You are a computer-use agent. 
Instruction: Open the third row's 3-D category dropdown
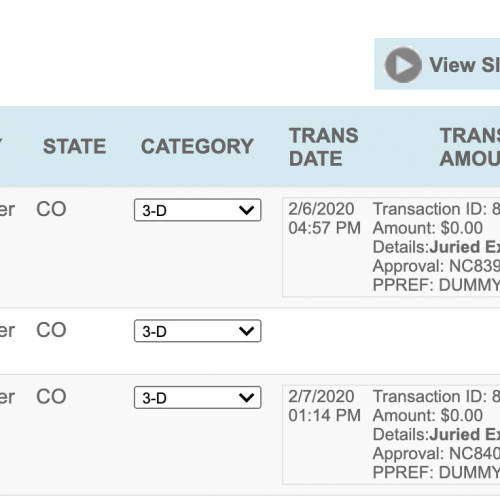(x=198, y=397)
